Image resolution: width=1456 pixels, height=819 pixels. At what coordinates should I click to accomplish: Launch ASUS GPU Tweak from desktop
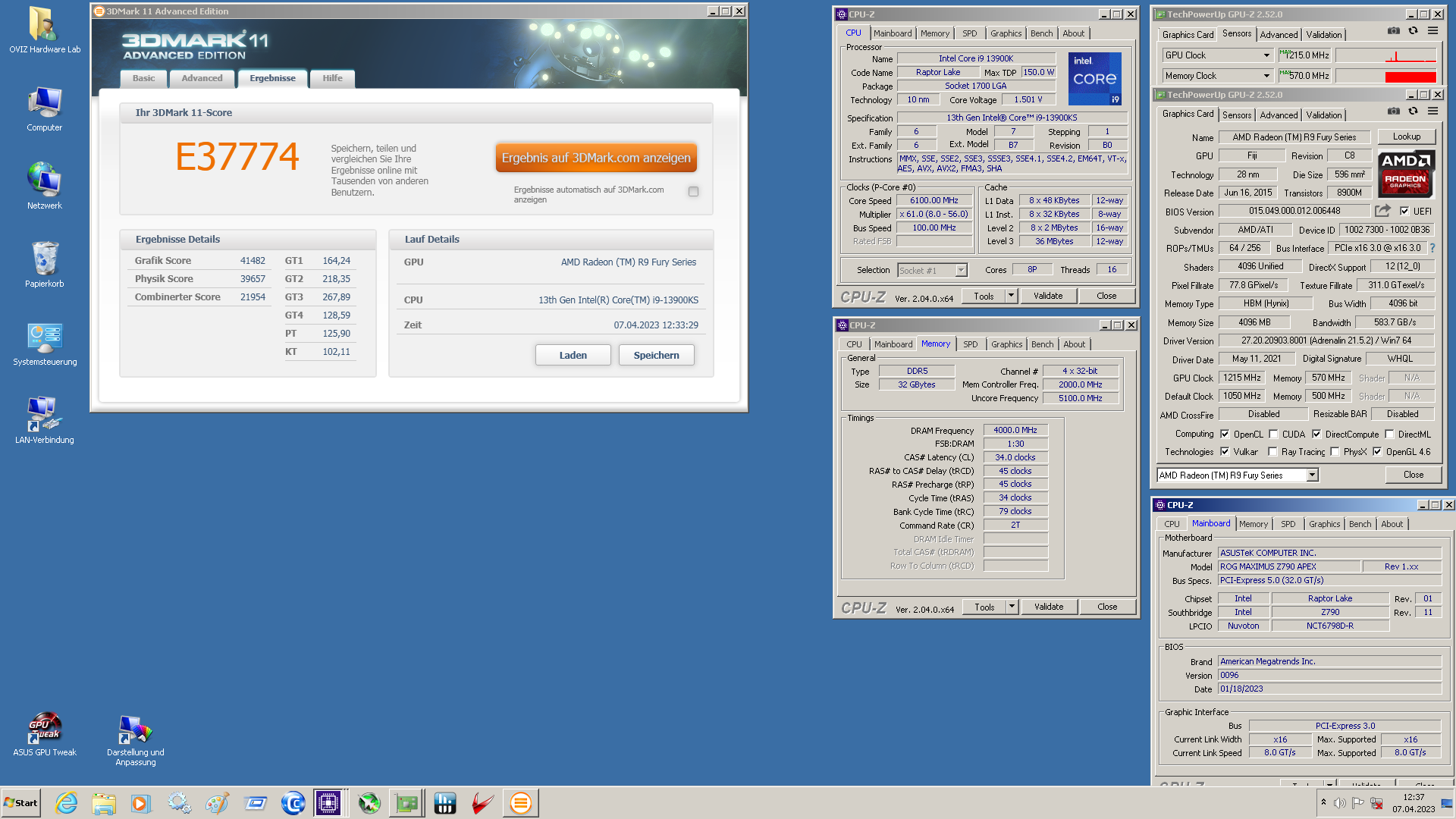click(x=44, y=734)
